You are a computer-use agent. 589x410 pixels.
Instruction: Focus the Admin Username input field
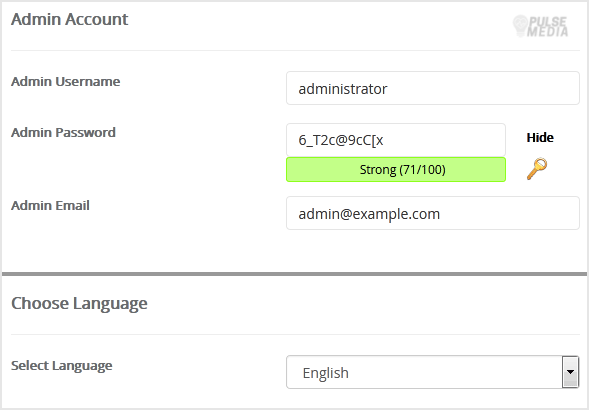433,88
